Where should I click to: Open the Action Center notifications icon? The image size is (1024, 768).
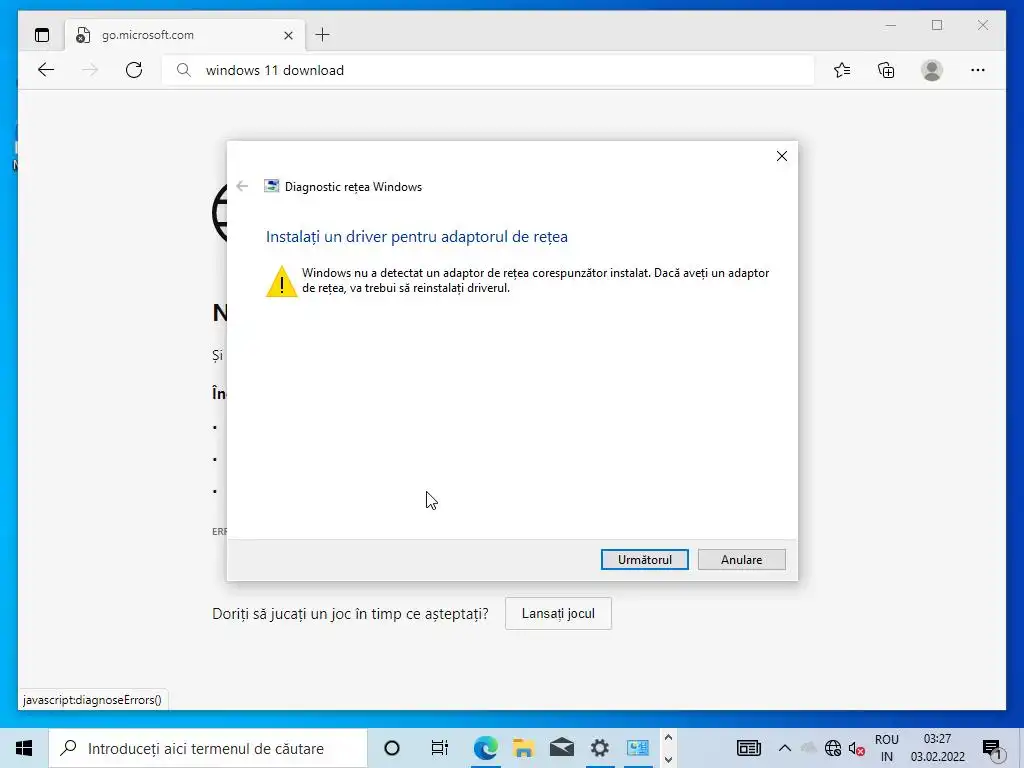click(992, 749)
